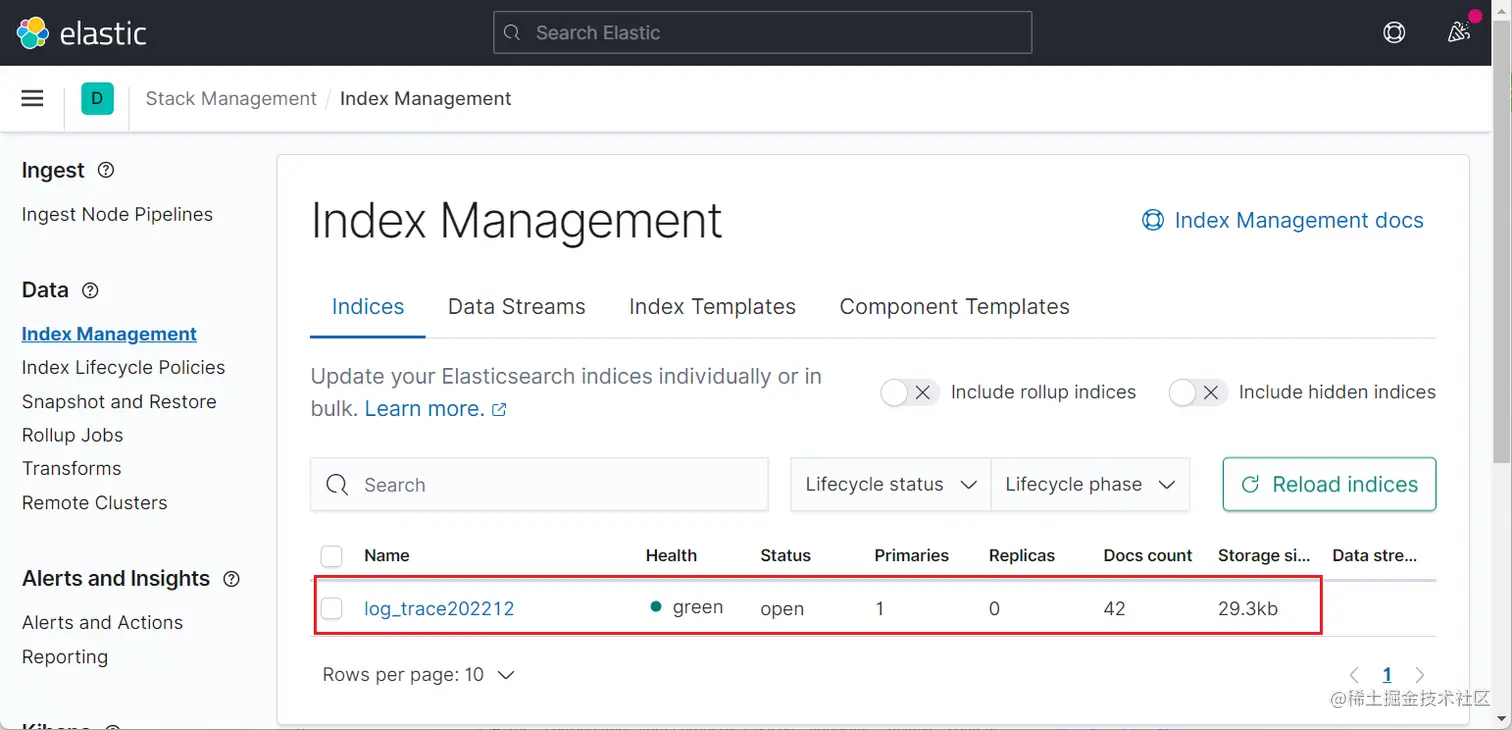Screen dimensions: 1512x730
Task: Open the Lifecycle status dropdown
Action: 890,485
